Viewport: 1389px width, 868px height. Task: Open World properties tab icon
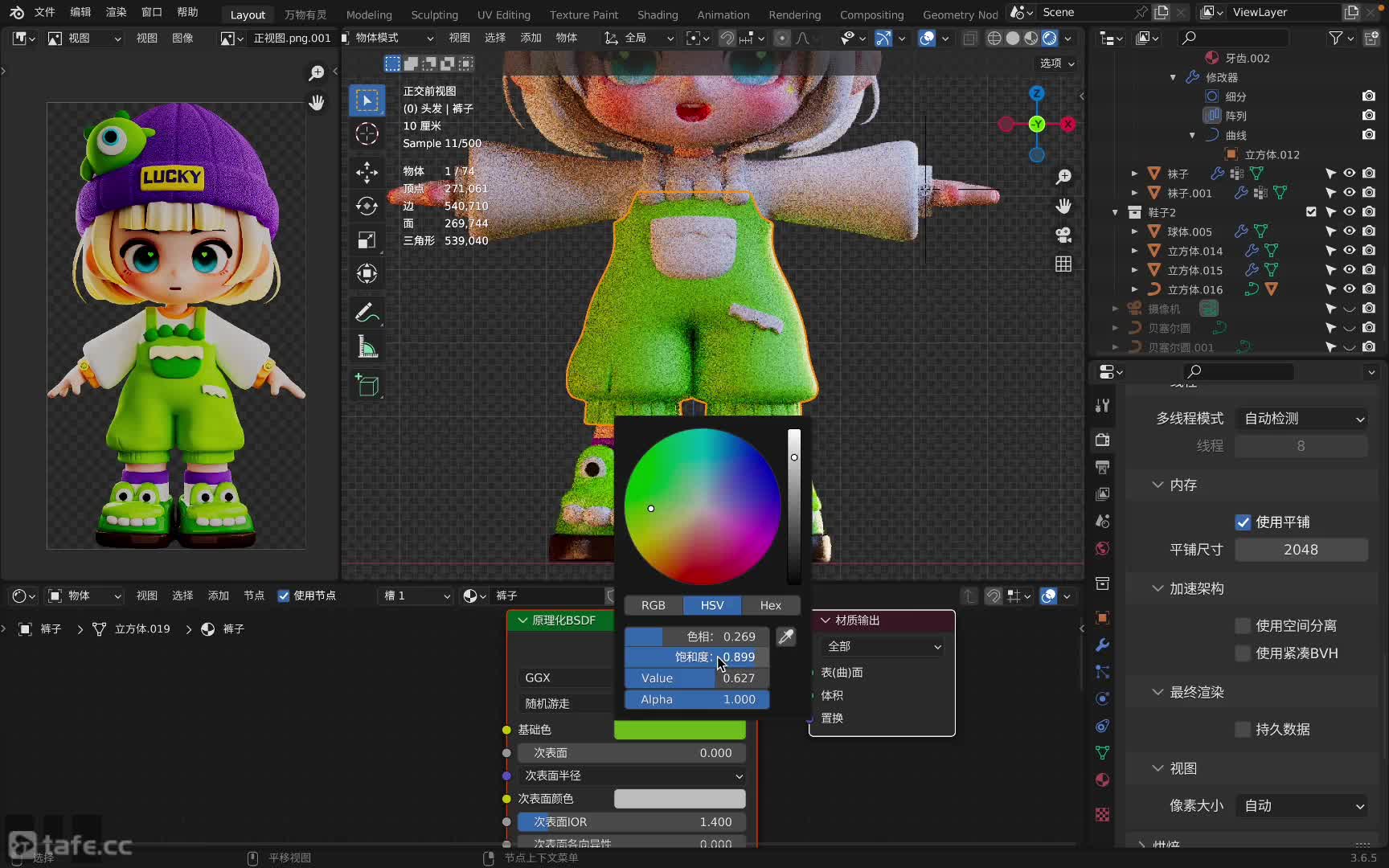(1103, 548)
